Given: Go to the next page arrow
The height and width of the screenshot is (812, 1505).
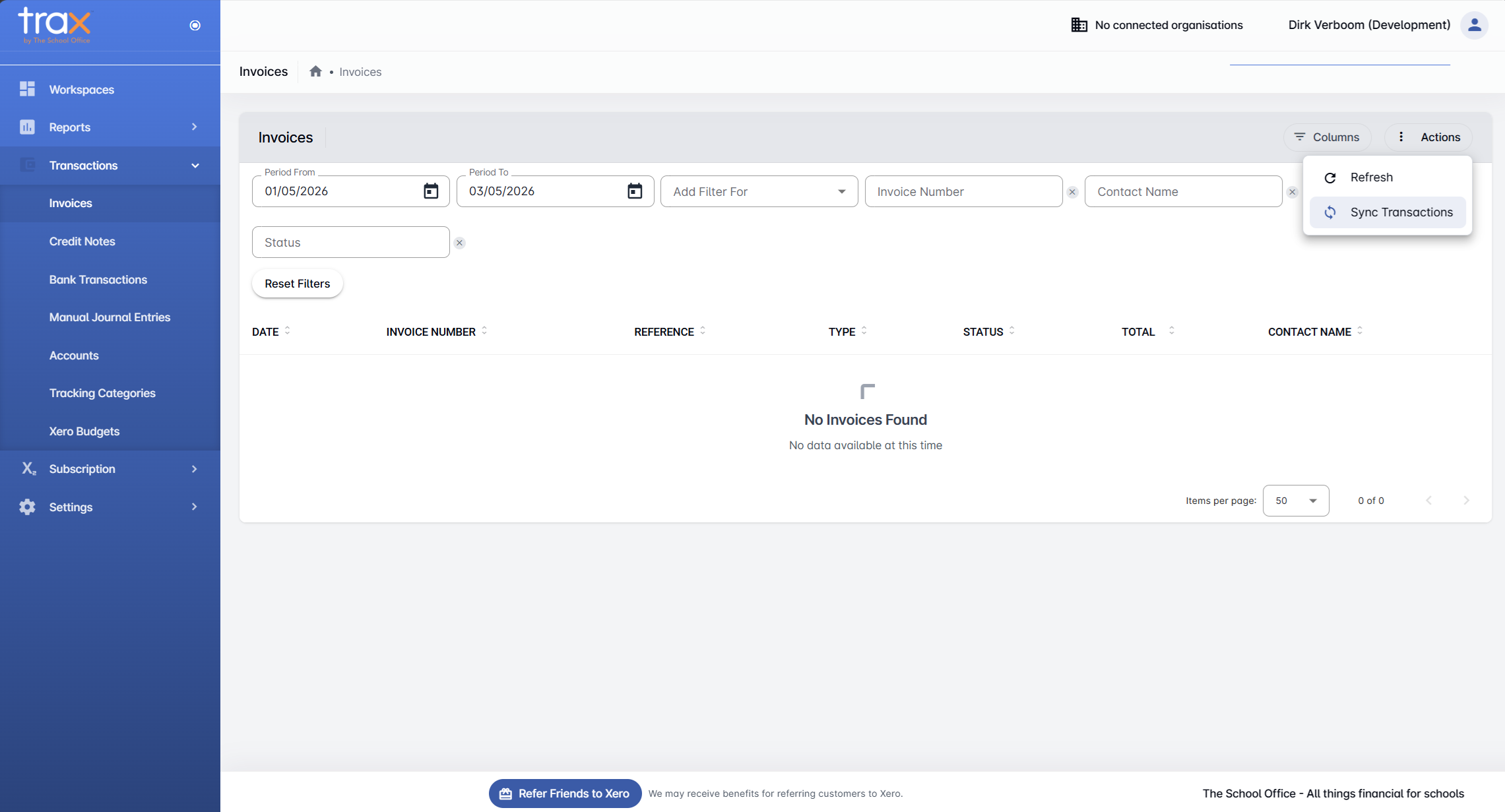Looking at the screenshot, I should (1466, 501).
